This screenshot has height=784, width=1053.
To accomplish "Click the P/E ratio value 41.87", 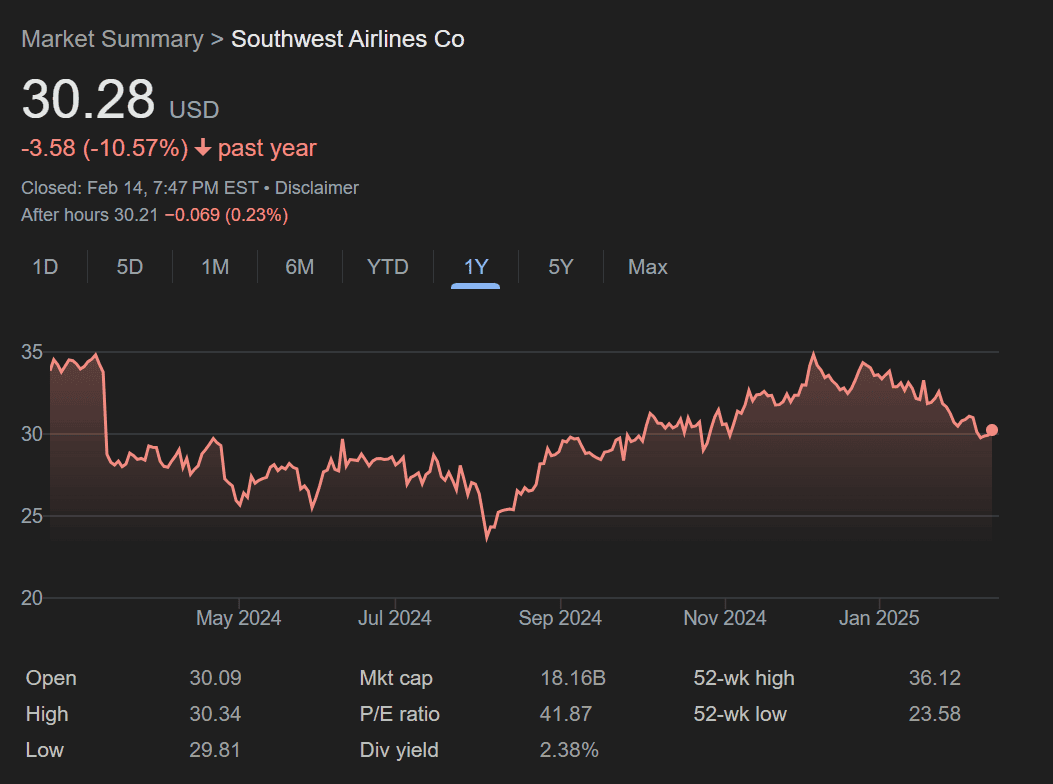I will 565,713.
